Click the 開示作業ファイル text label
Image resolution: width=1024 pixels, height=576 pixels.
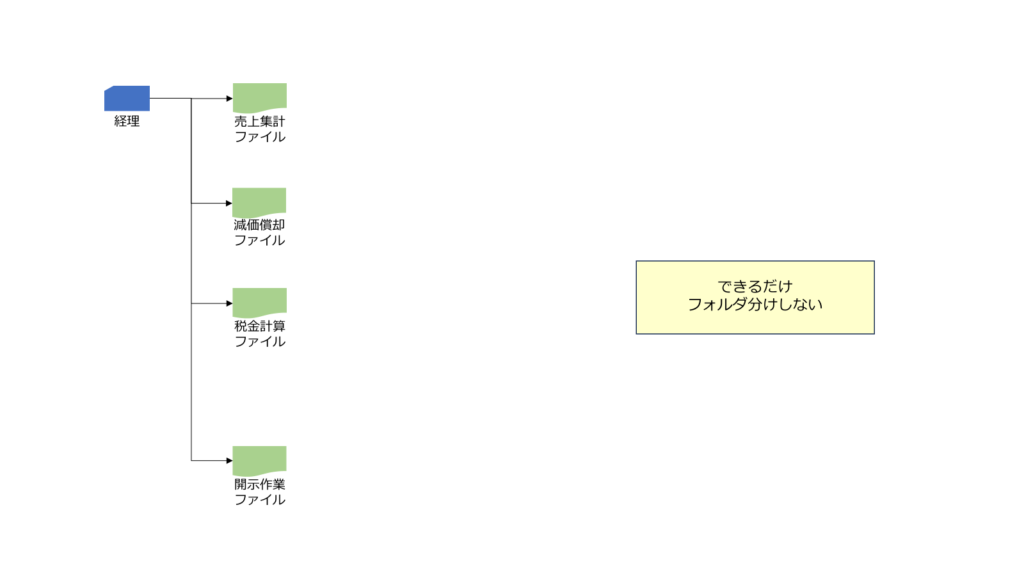[x=260, y=492]
